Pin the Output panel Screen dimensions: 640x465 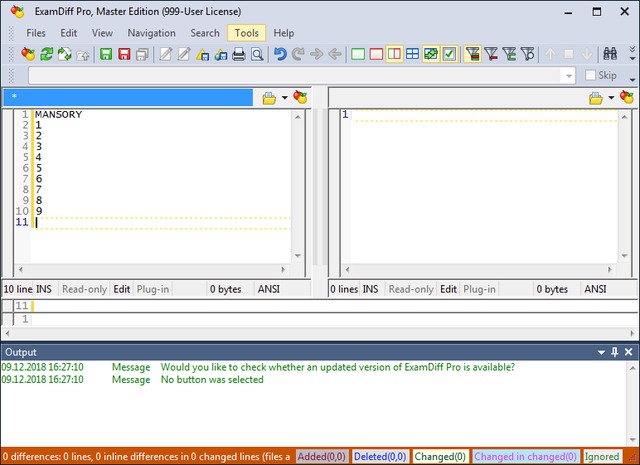[x=615, y=352]
